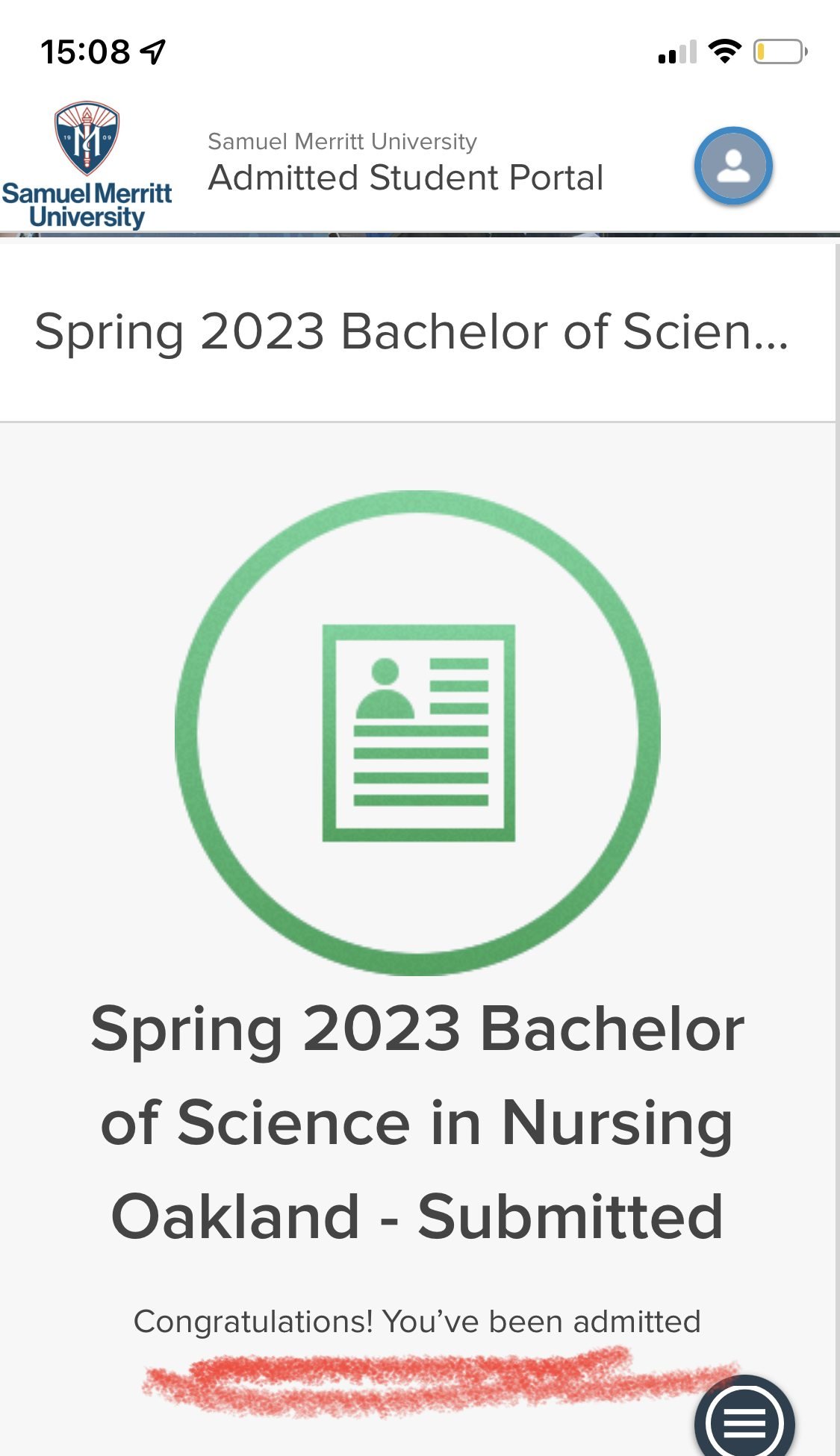Open the user profile avatar icon

733,166
